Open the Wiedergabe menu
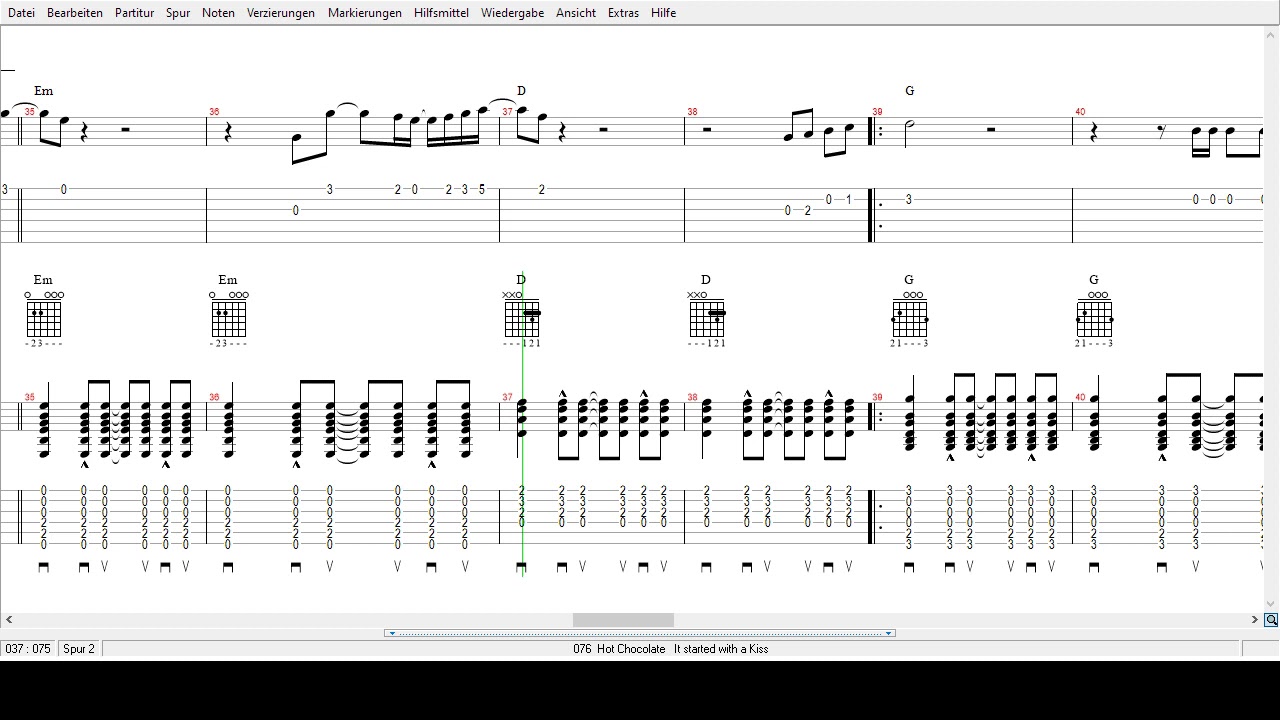 512,13
